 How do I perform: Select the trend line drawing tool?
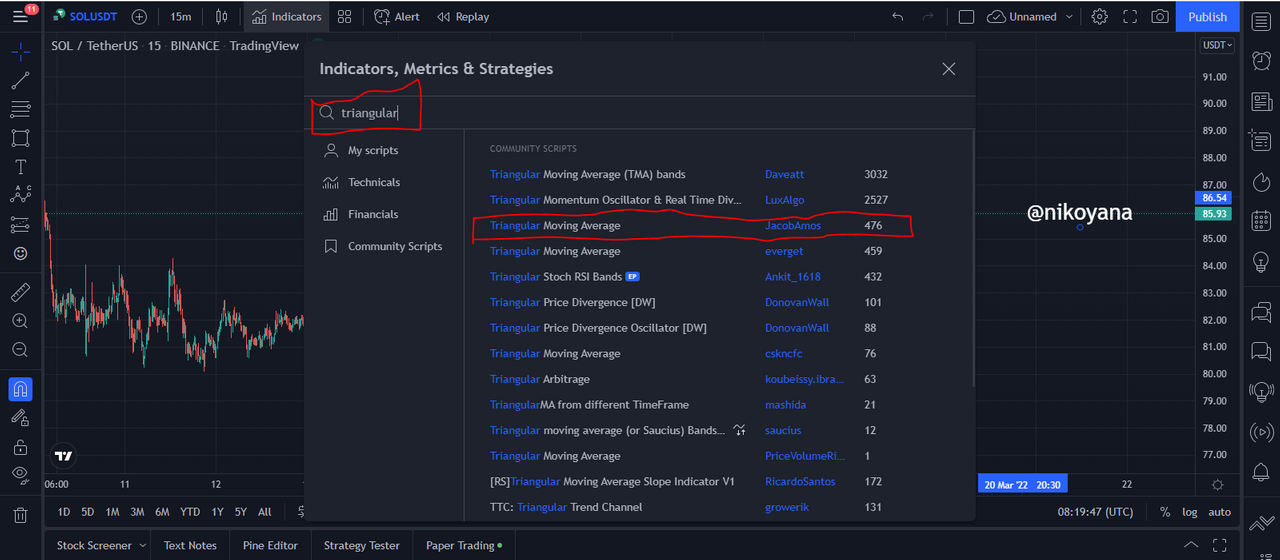coord(20,81)
